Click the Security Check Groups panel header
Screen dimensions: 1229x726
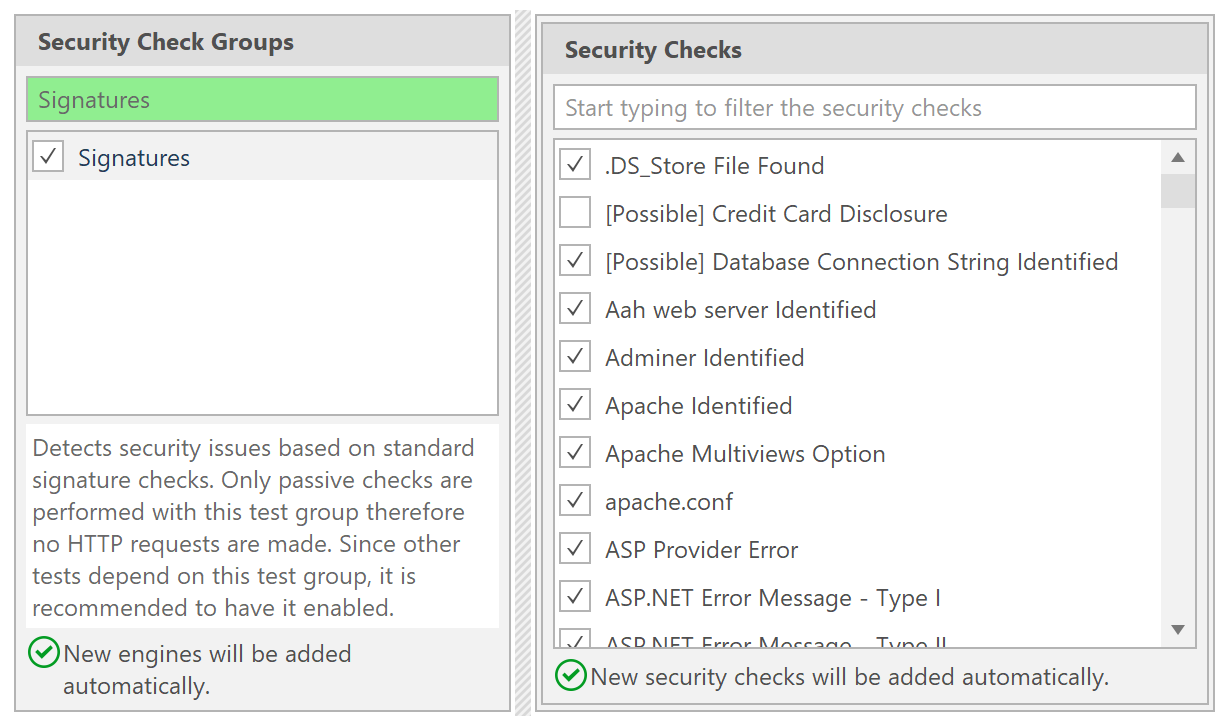[165, 42]
